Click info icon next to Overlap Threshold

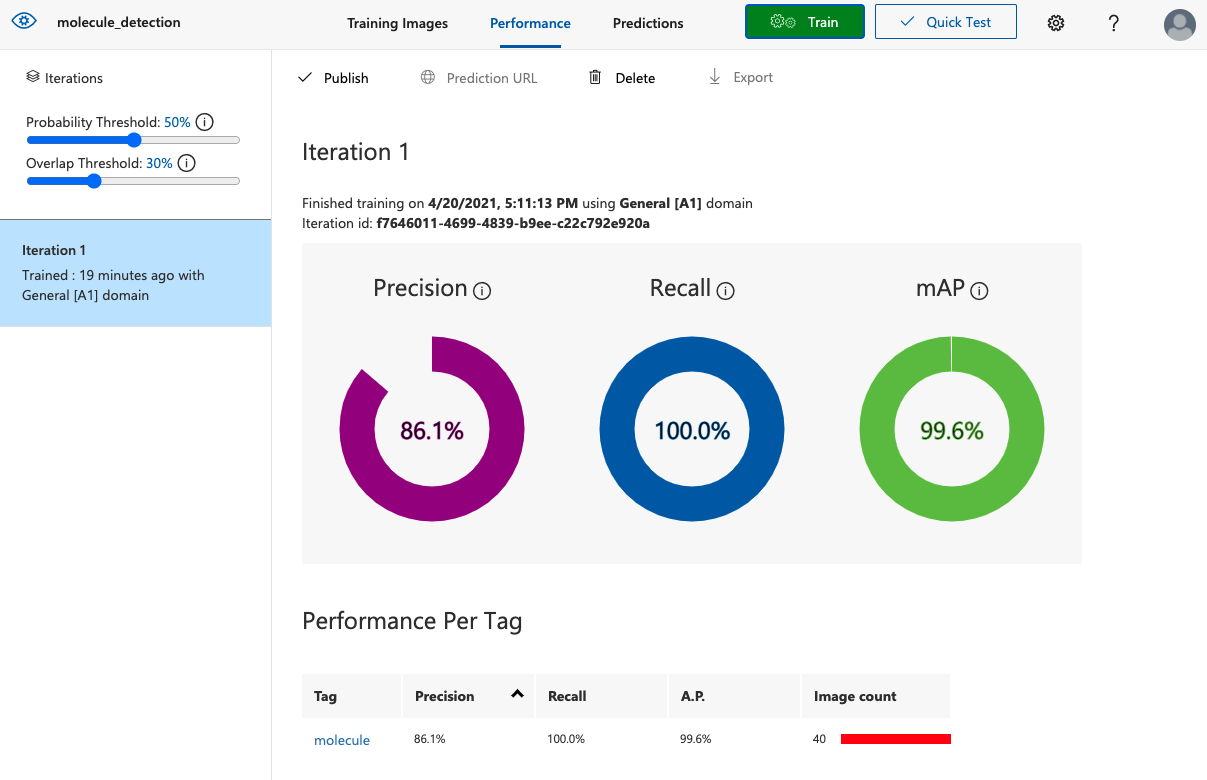click(x=187, y=163)
